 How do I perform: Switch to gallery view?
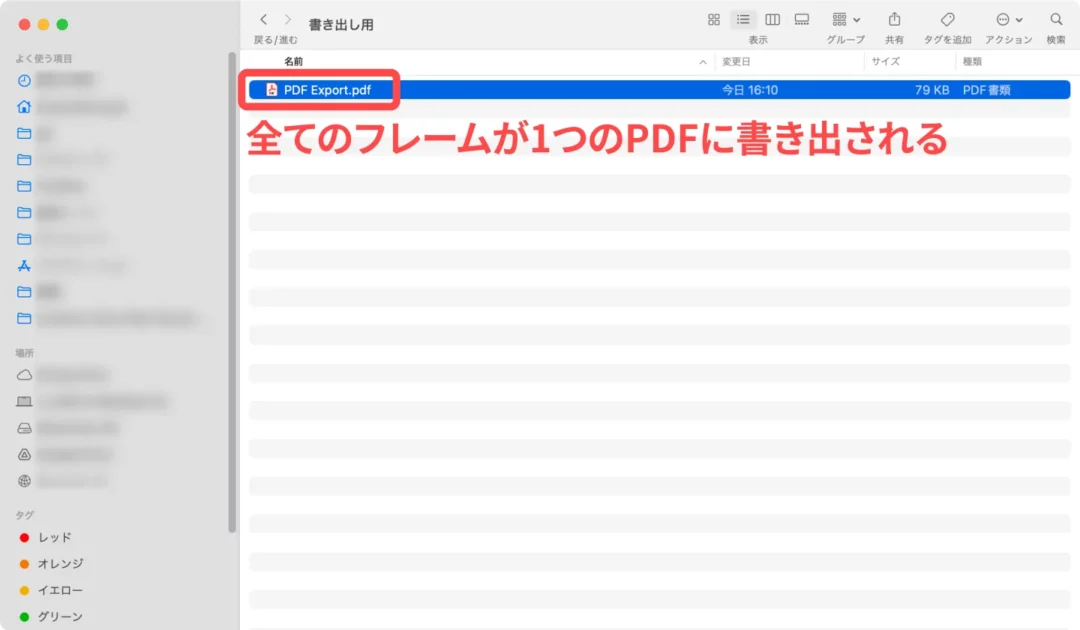(801, 20)
